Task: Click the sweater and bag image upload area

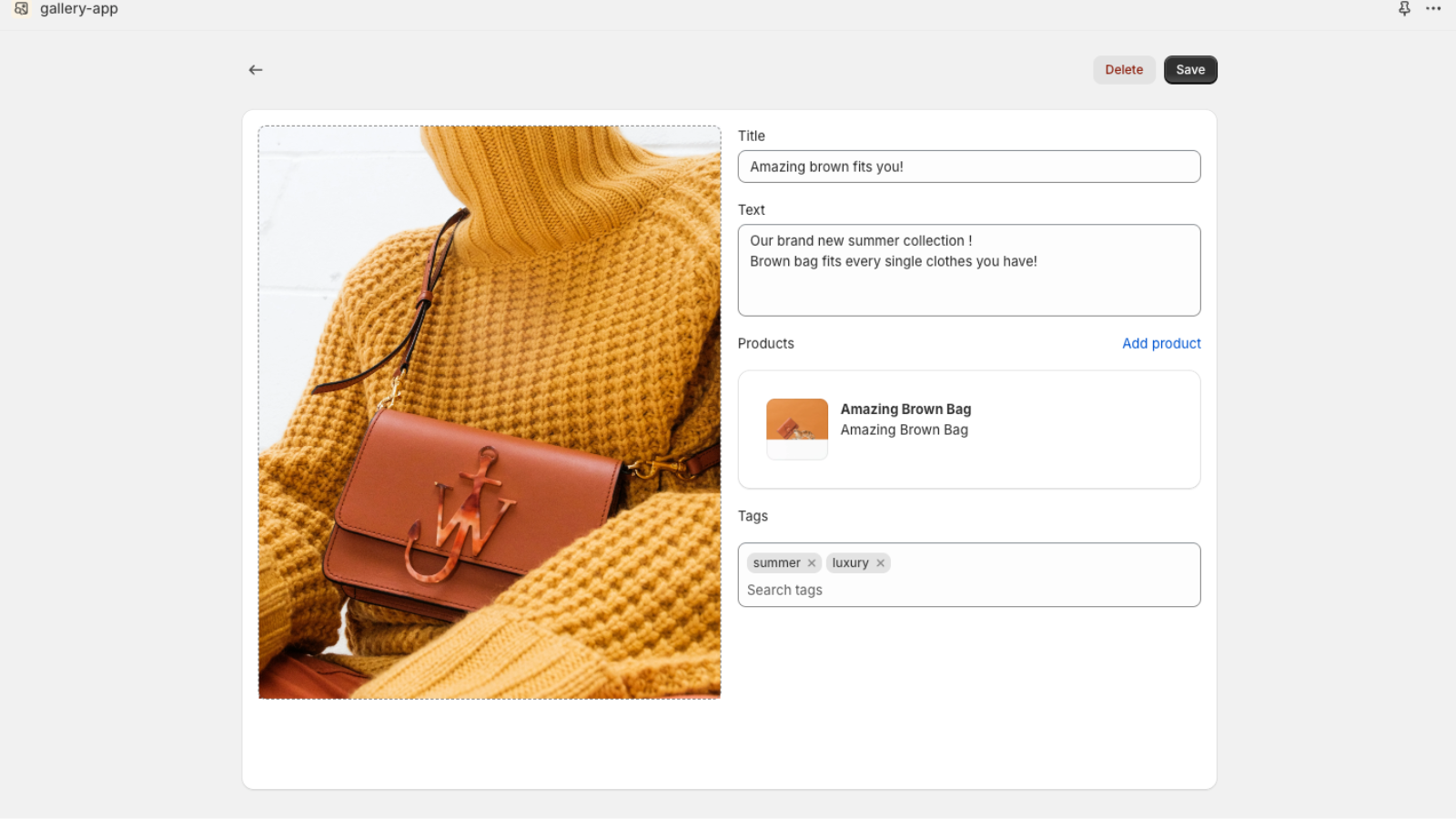Action: point(490,412)
